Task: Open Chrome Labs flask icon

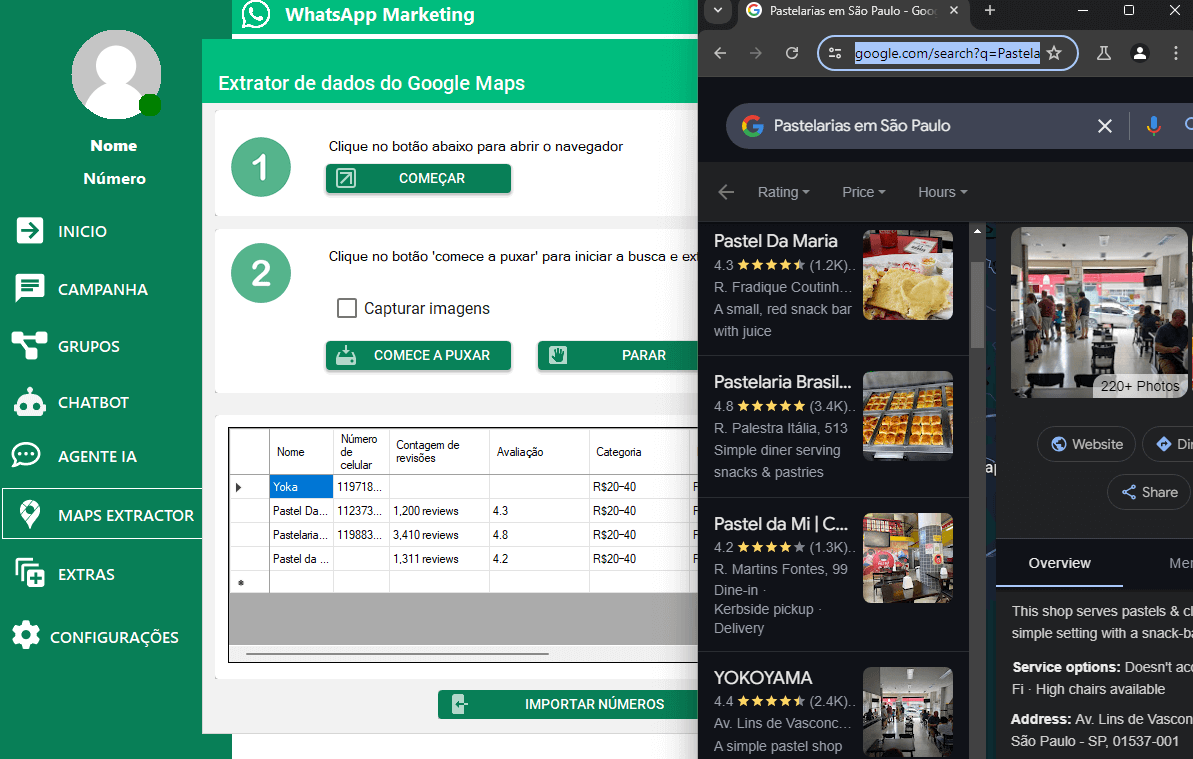Action: tap(1103, 53)
